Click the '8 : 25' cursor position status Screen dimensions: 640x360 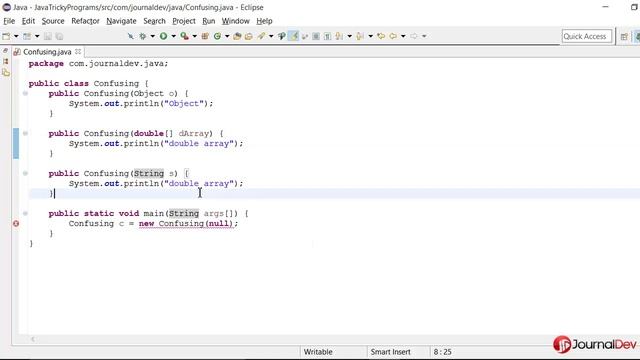point(442,352)
